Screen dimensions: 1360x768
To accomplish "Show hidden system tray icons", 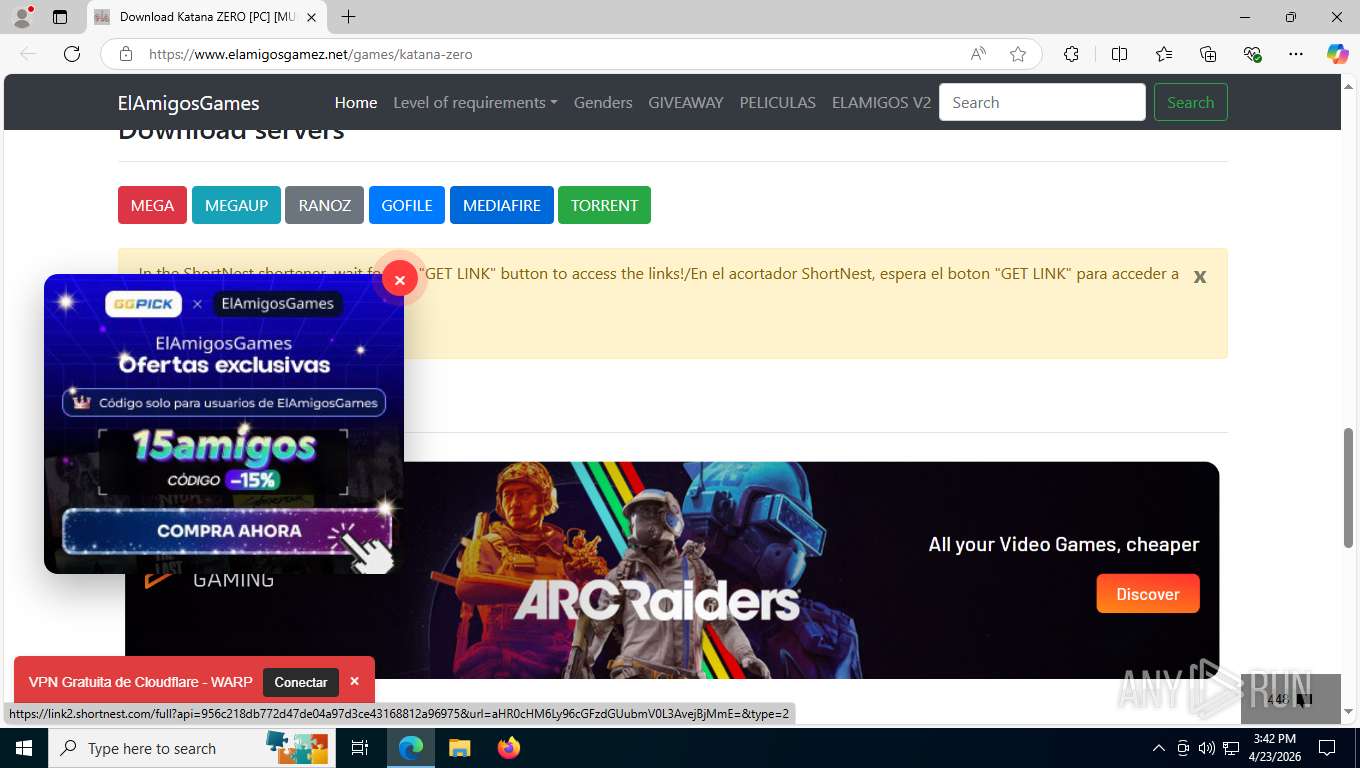I will pos(1159,748).
